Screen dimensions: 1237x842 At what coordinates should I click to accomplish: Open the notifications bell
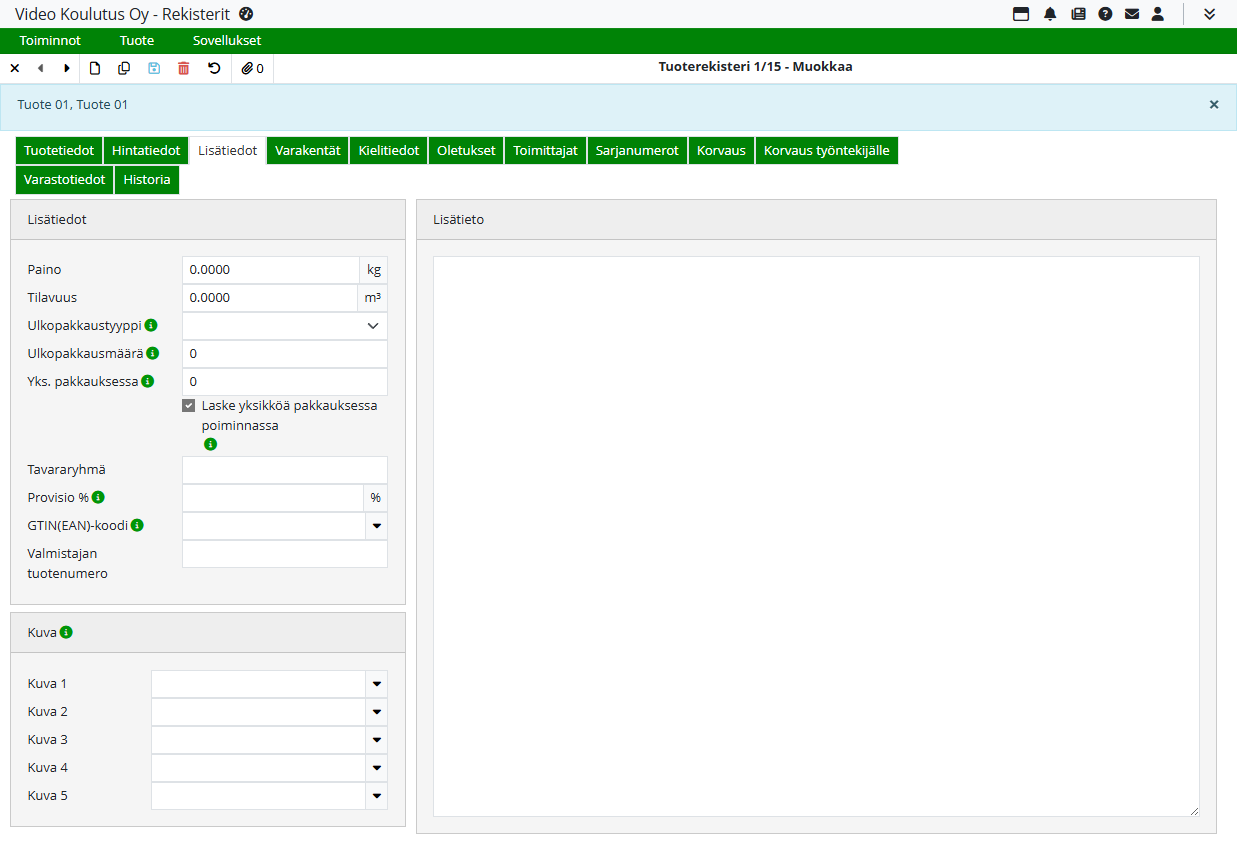[1050, 14]
